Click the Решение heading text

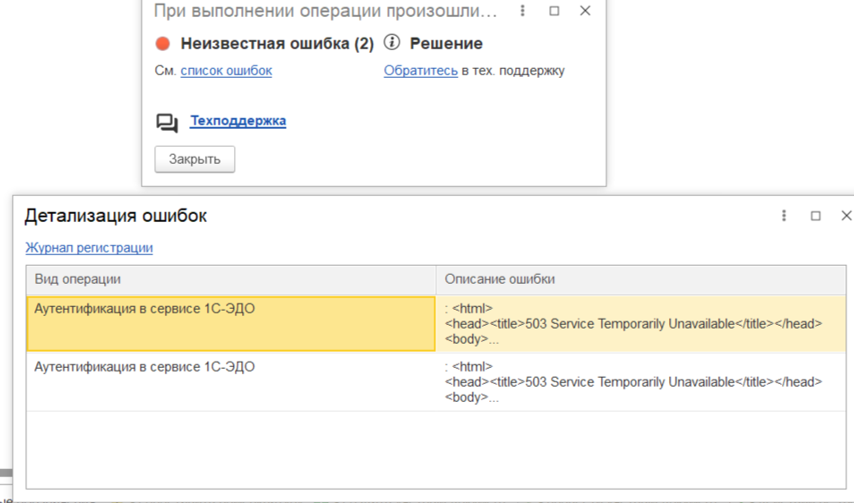tap(446, 44)
